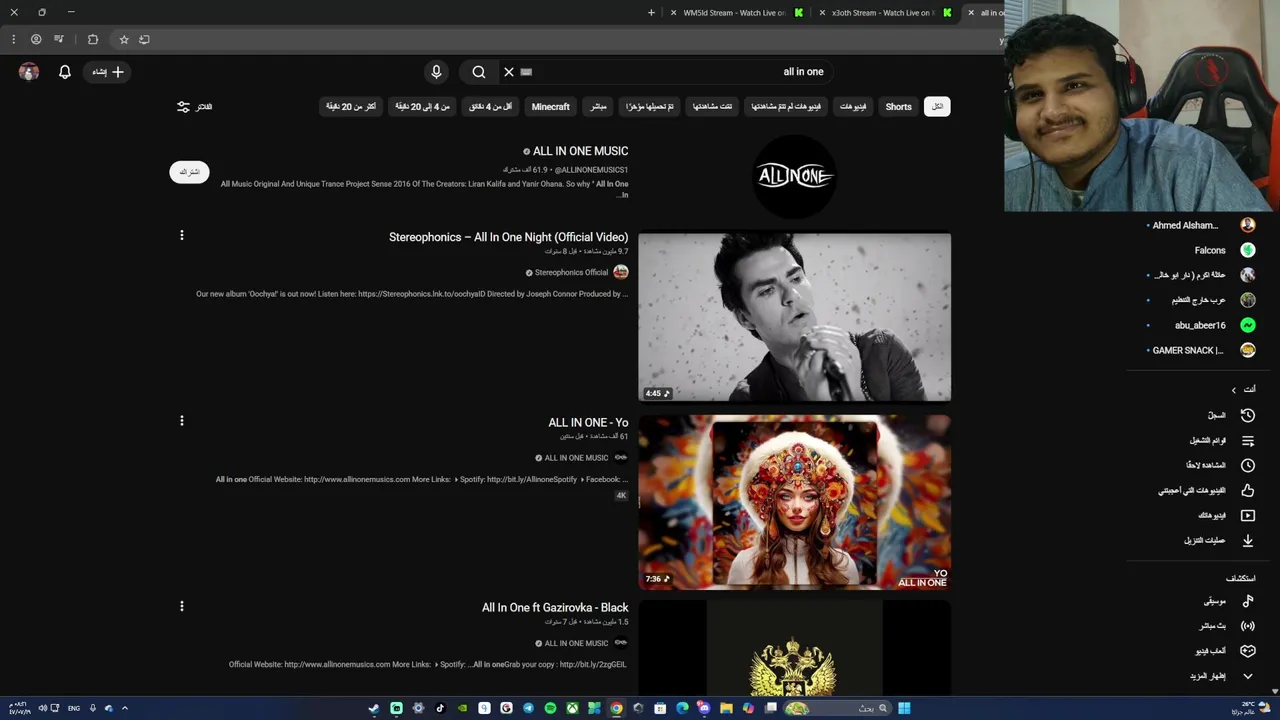Open more options for ALL IN ONE - Yo

tap(182, 421)
